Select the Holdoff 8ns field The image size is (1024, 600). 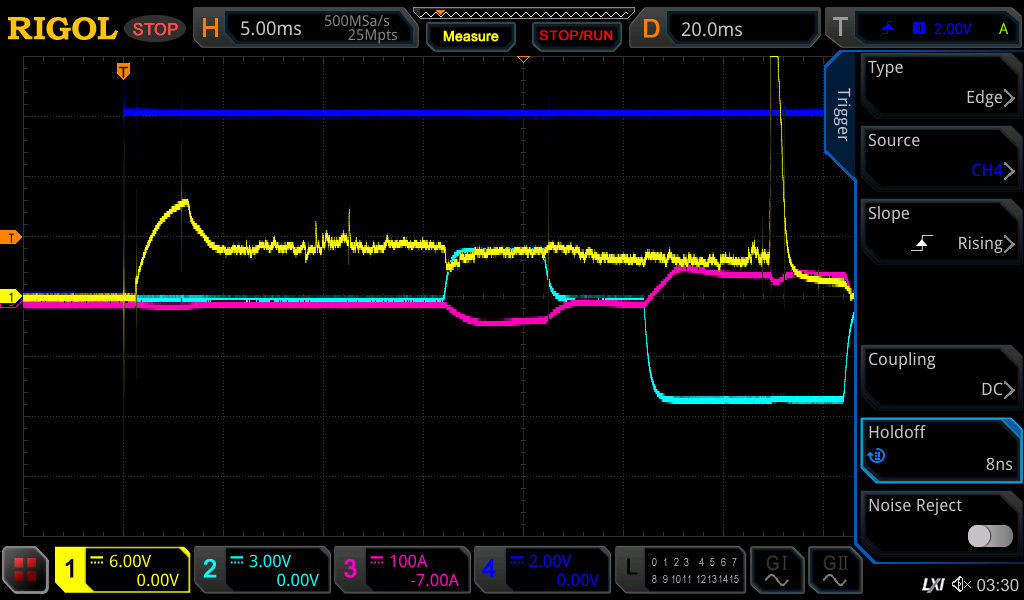point(940,448)
